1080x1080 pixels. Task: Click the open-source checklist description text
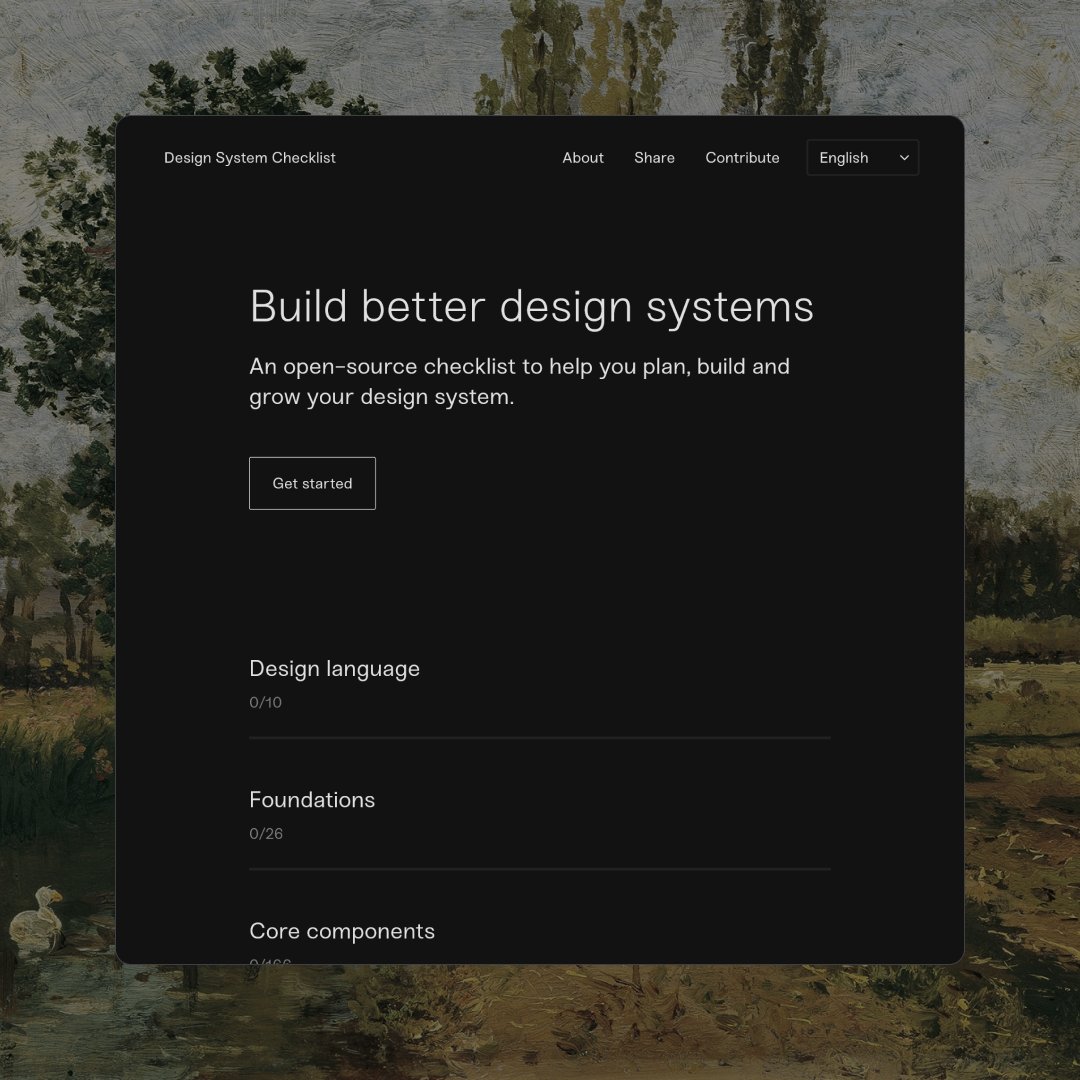519,382
